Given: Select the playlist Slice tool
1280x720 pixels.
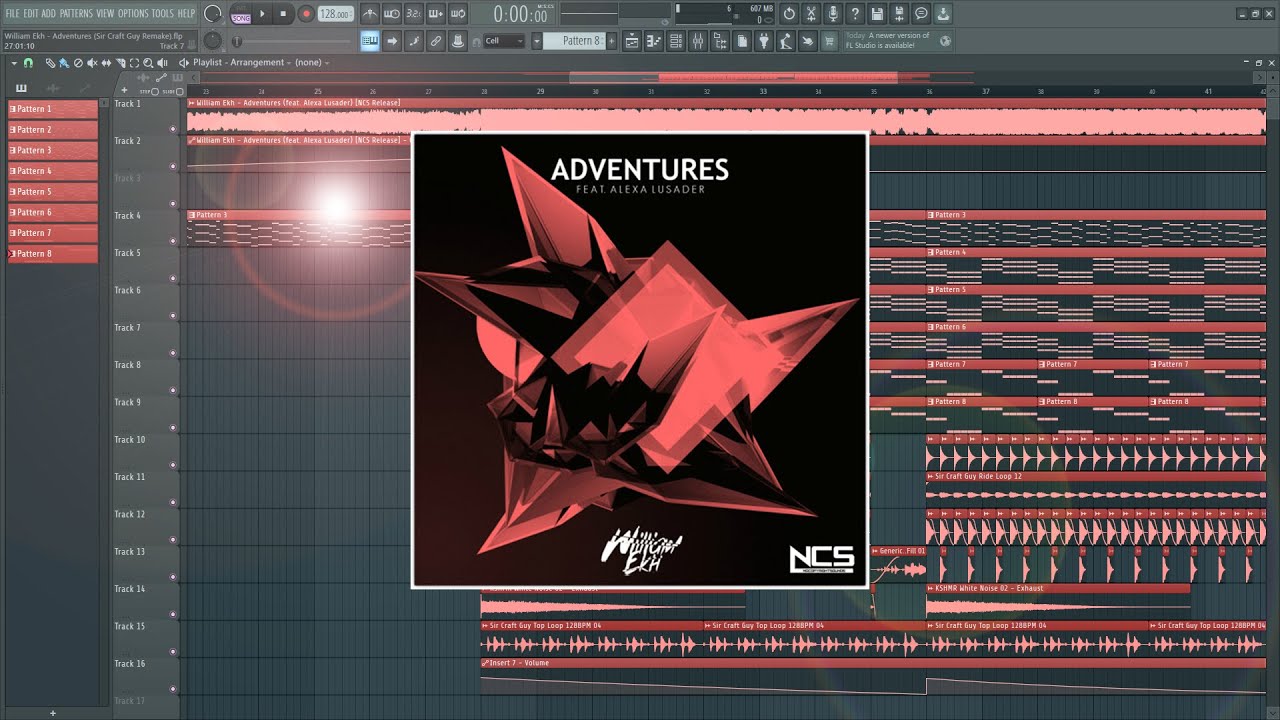Looking at the screenshot, I should 120,62.
